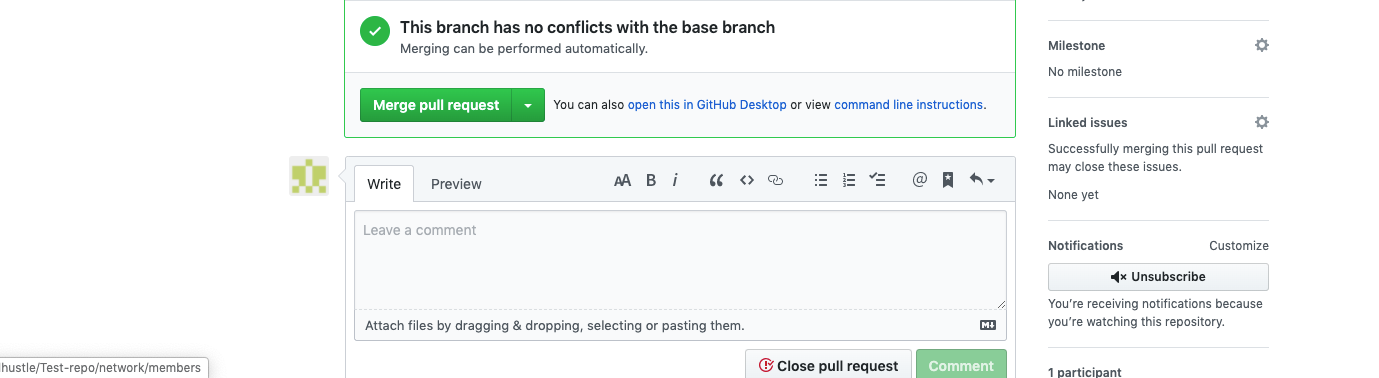
Task: Switch to the Preview tab
Action: click(456, 184)
